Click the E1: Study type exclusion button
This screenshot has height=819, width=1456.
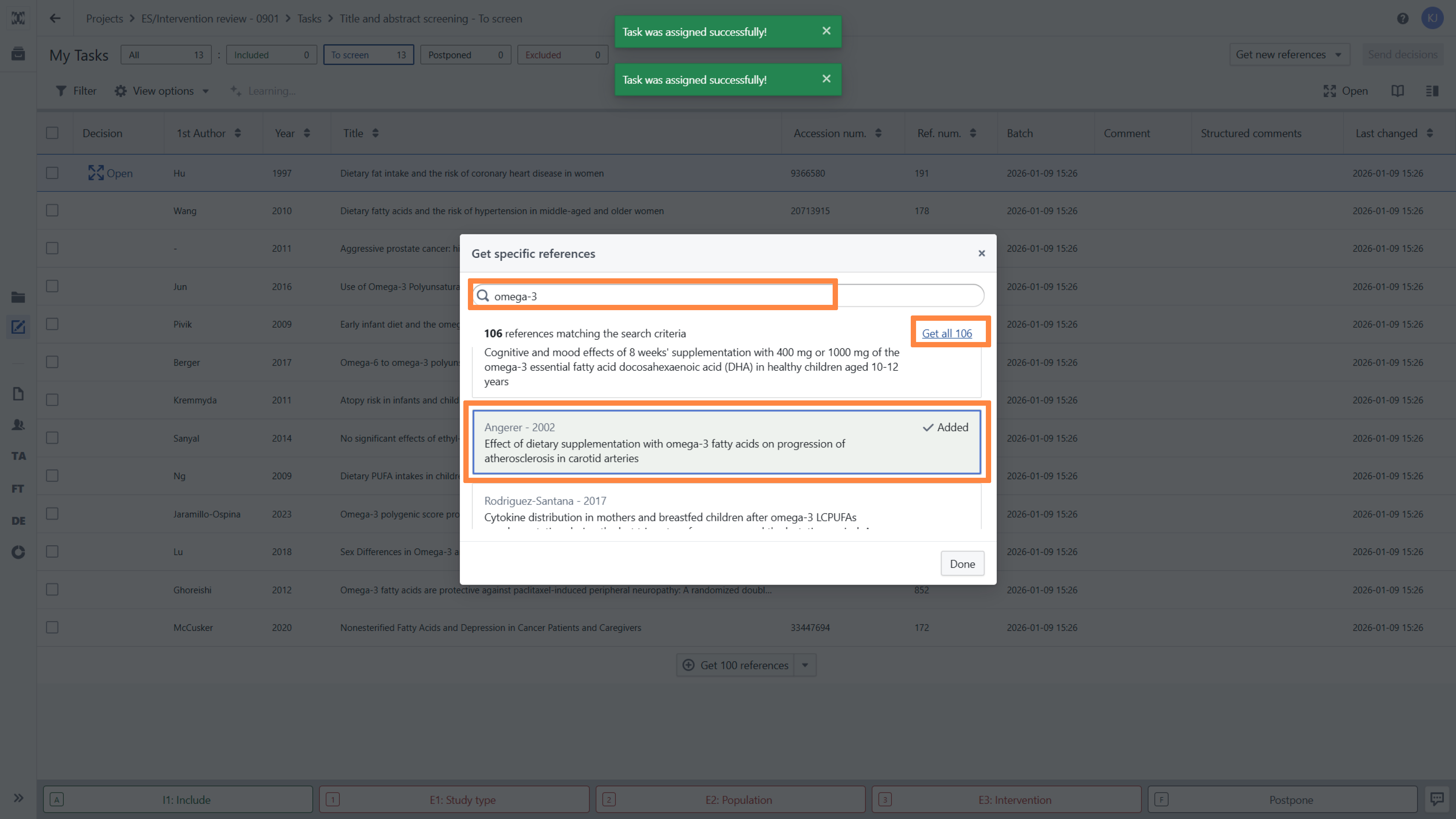coord(455,800)
